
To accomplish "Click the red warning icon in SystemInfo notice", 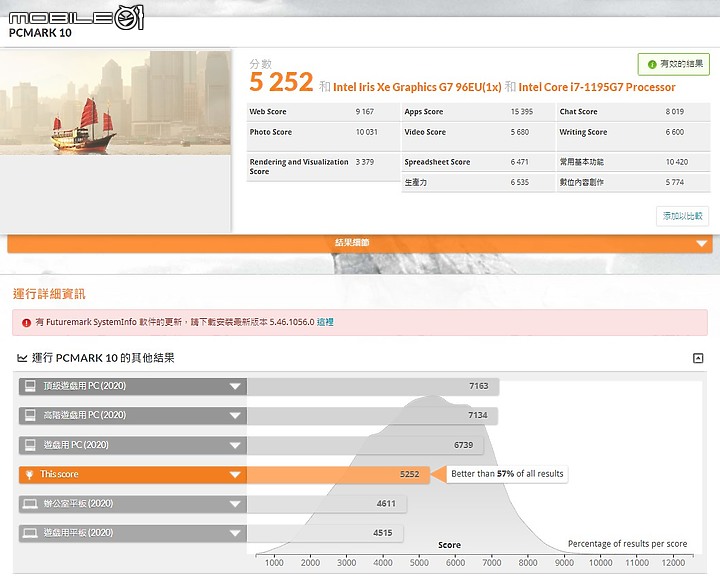I will tap(26, 322).
